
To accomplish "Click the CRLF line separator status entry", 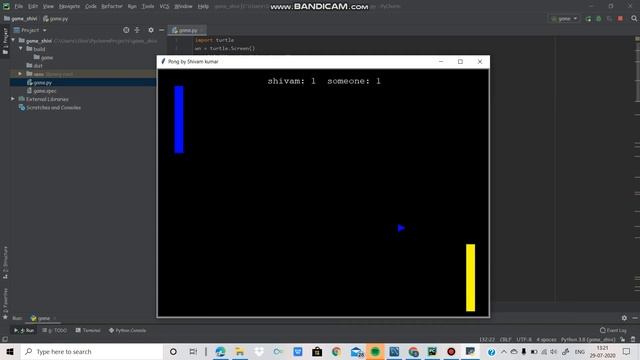I will coord(505,340).
